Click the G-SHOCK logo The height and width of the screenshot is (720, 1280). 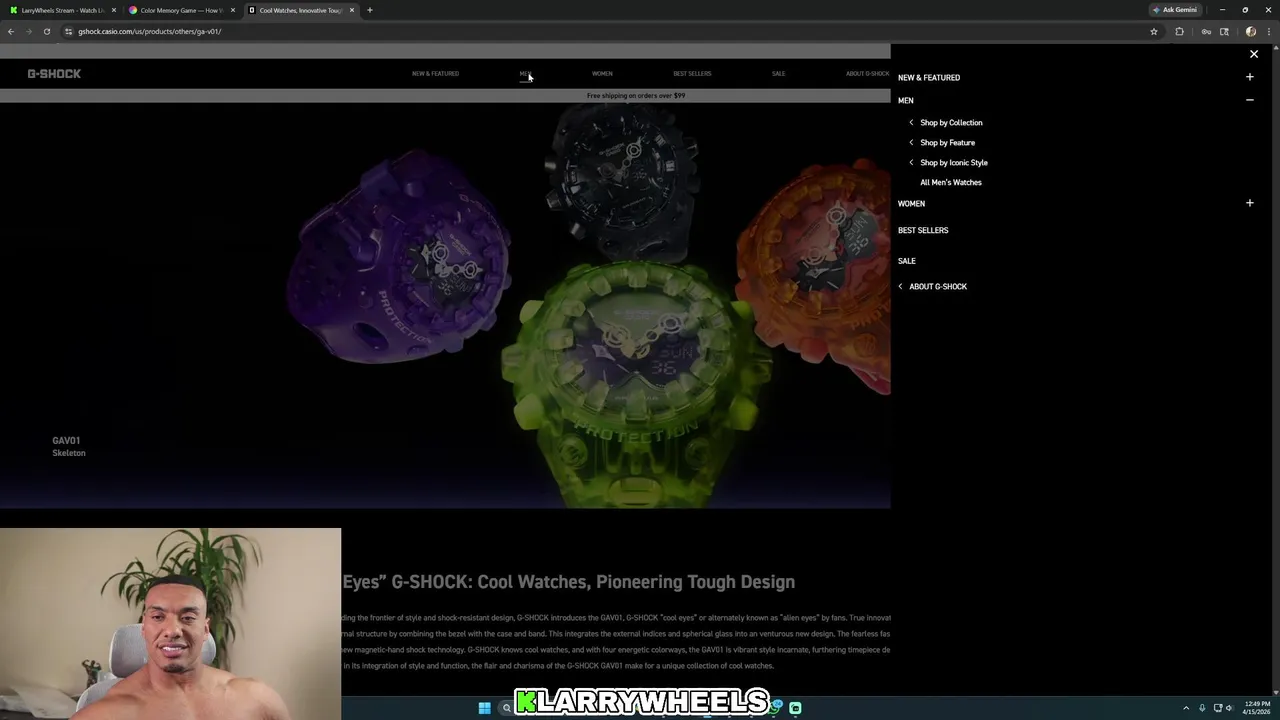point(54,74)
